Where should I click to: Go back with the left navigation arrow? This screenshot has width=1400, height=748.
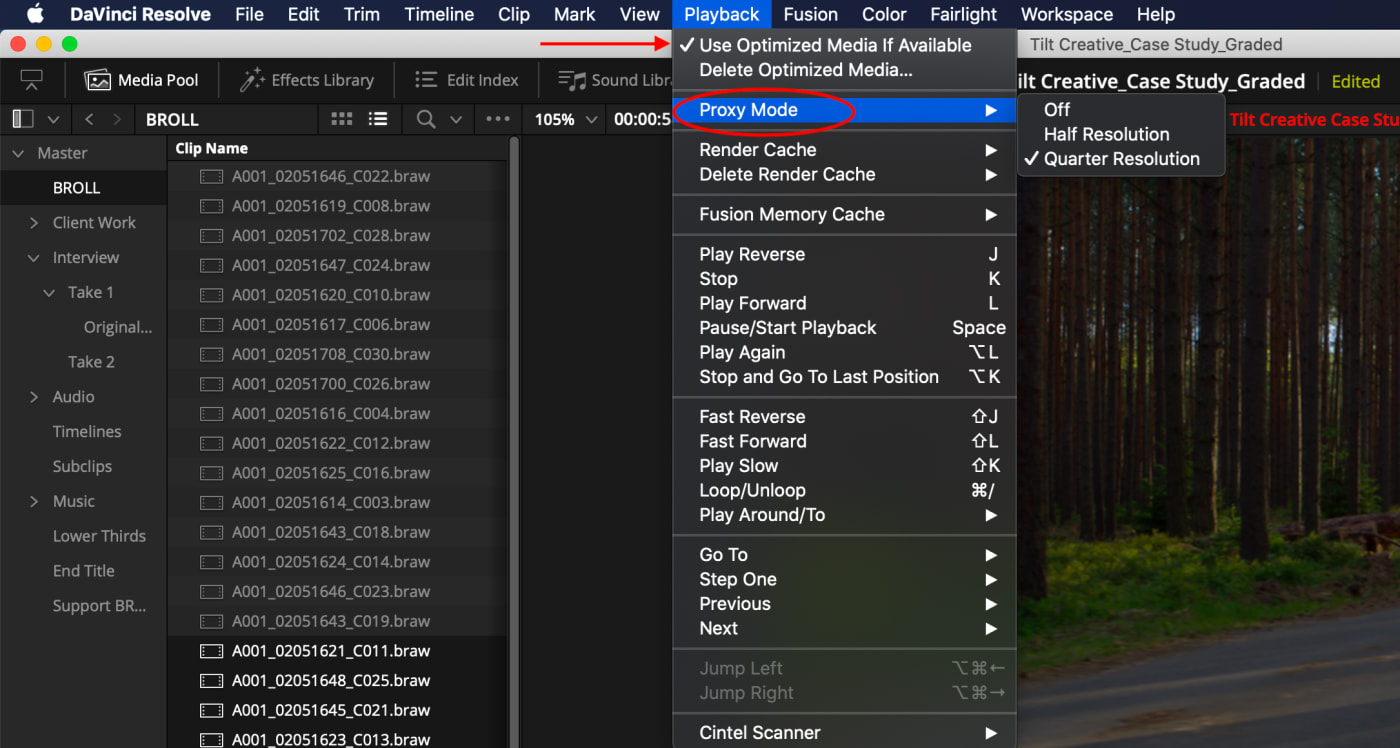click(x=89, y=119)
